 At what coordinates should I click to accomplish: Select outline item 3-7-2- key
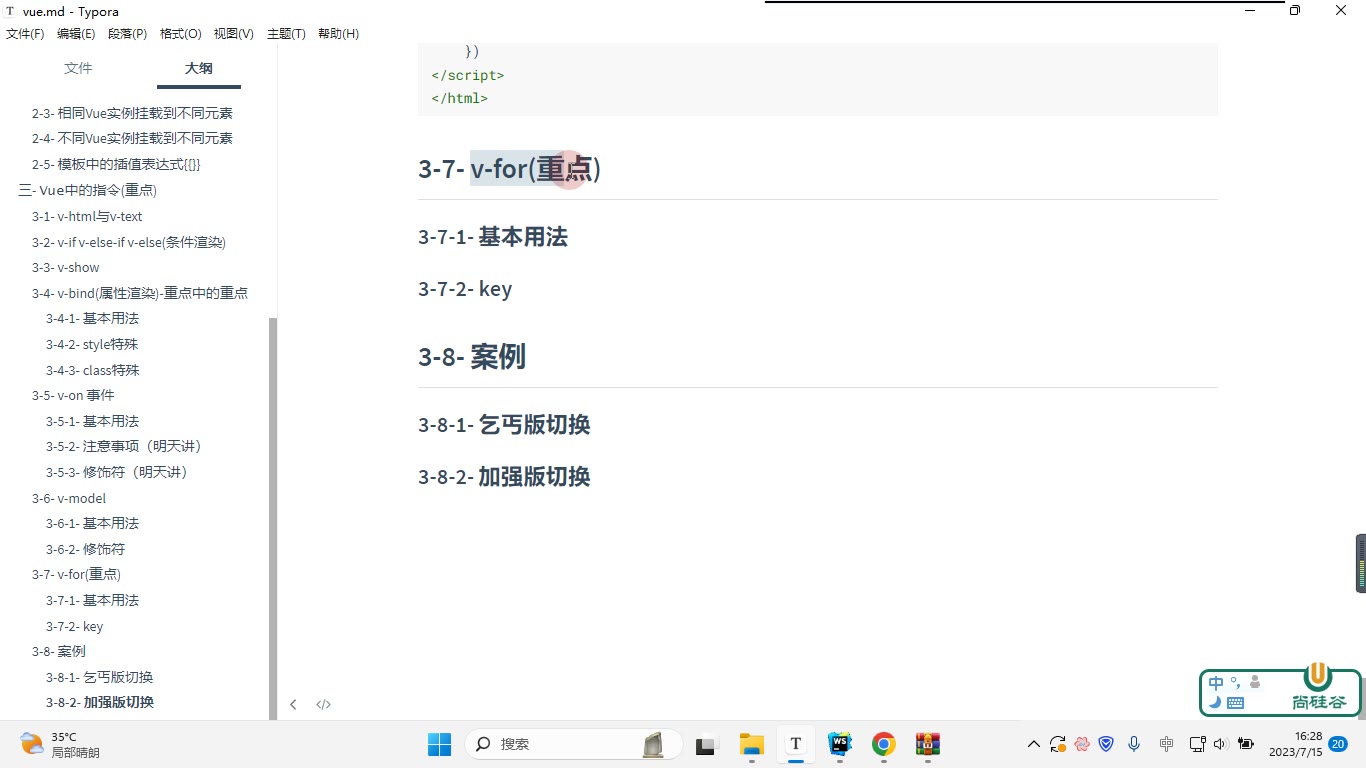pos(75,626)
